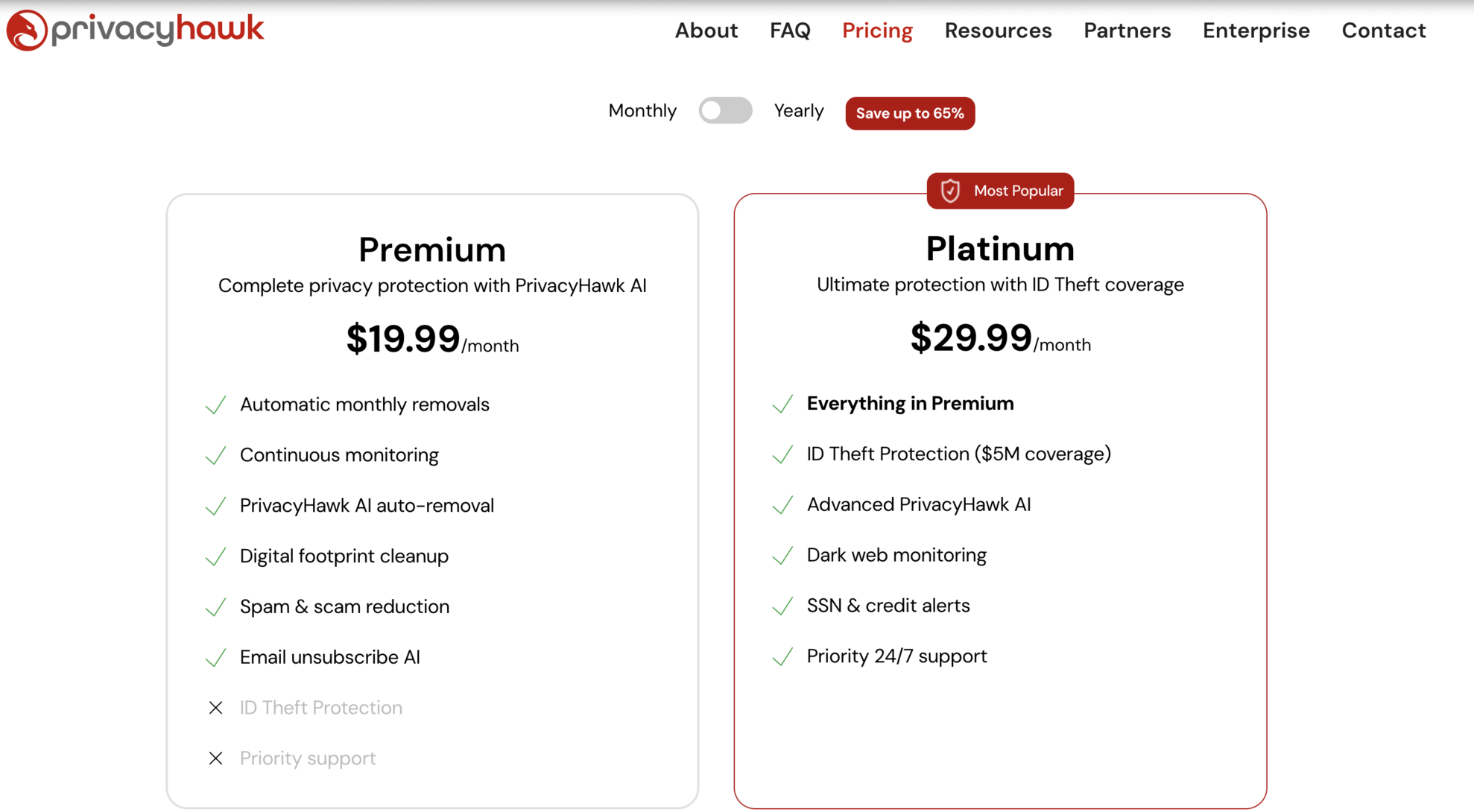Click checkmark beside Automatic monthly removals
The height and width of the screenshot is (812, 1474).
click(215, 405)
